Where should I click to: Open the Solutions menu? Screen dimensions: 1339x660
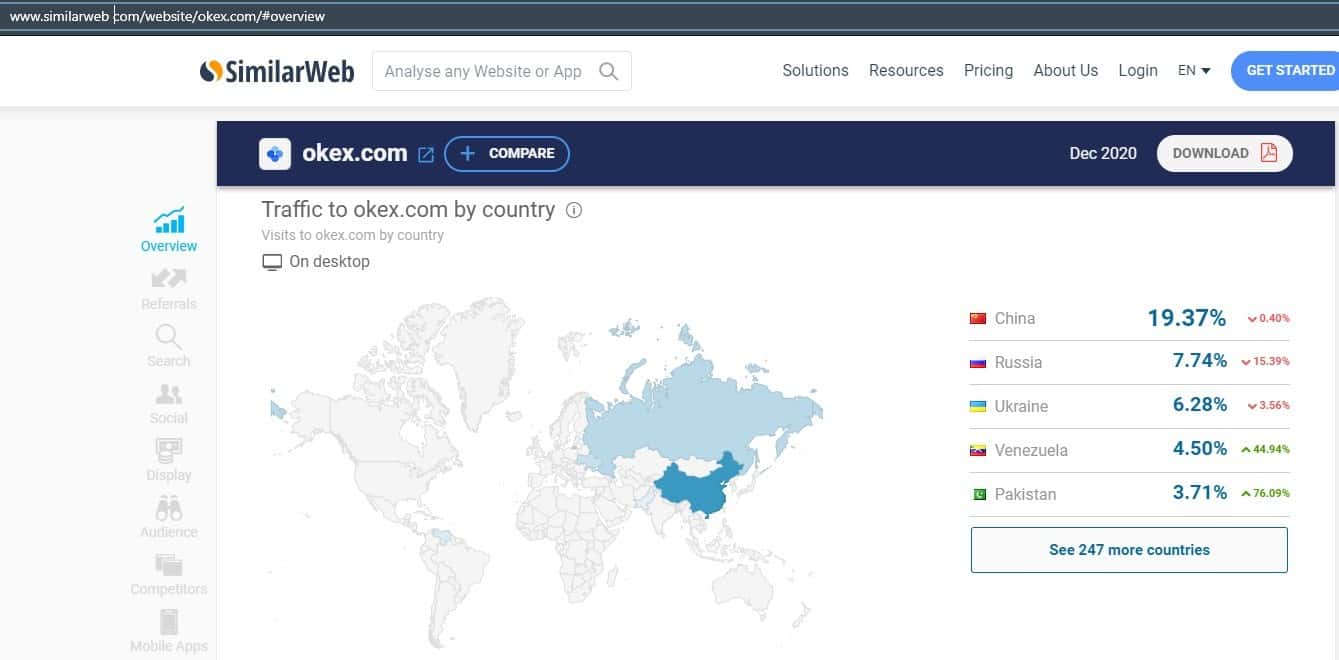click(815, 70)
